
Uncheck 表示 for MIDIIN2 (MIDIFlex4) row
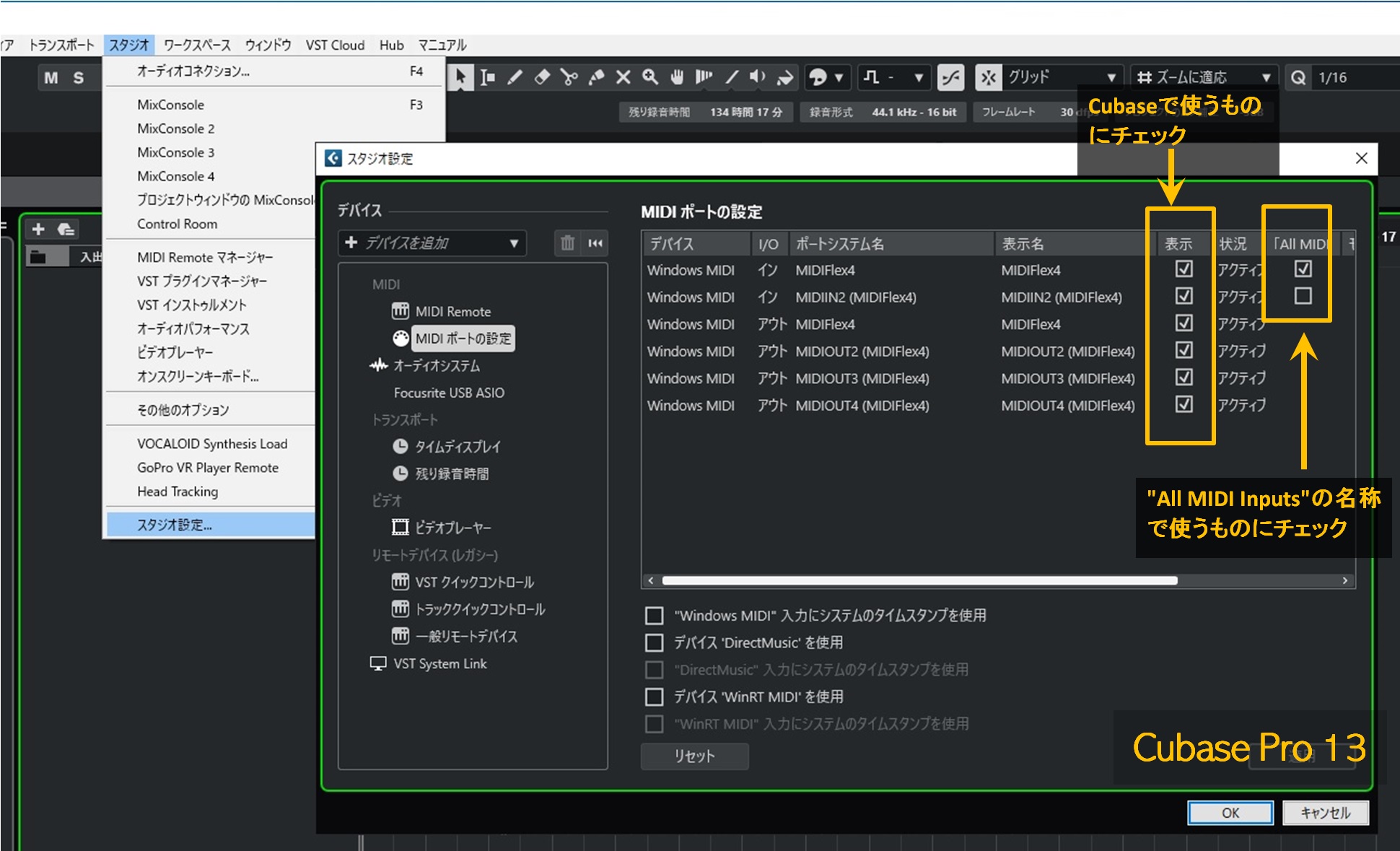1184,296
